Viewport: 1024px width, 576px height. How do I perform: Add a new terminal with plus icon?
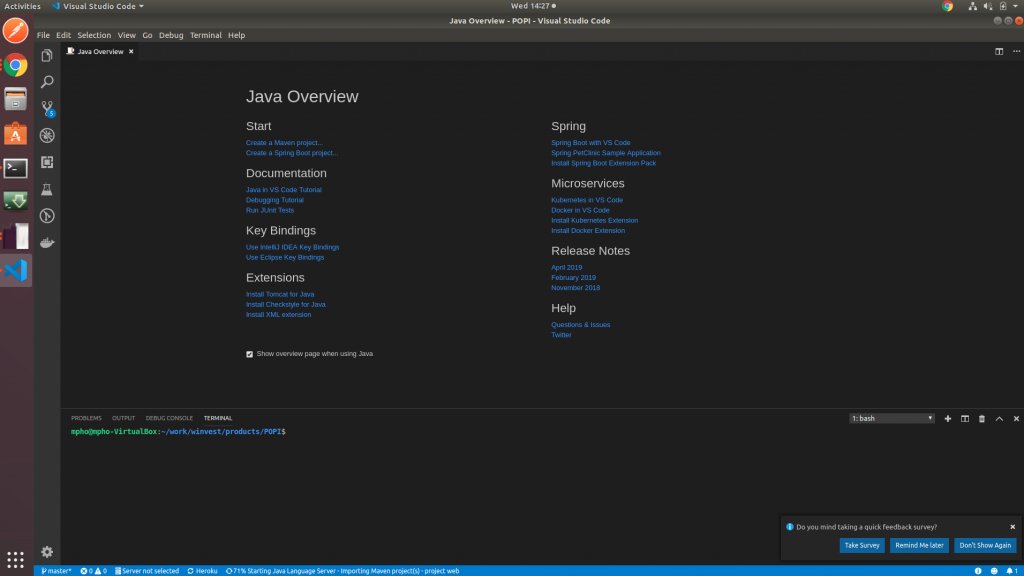(948, 418)
